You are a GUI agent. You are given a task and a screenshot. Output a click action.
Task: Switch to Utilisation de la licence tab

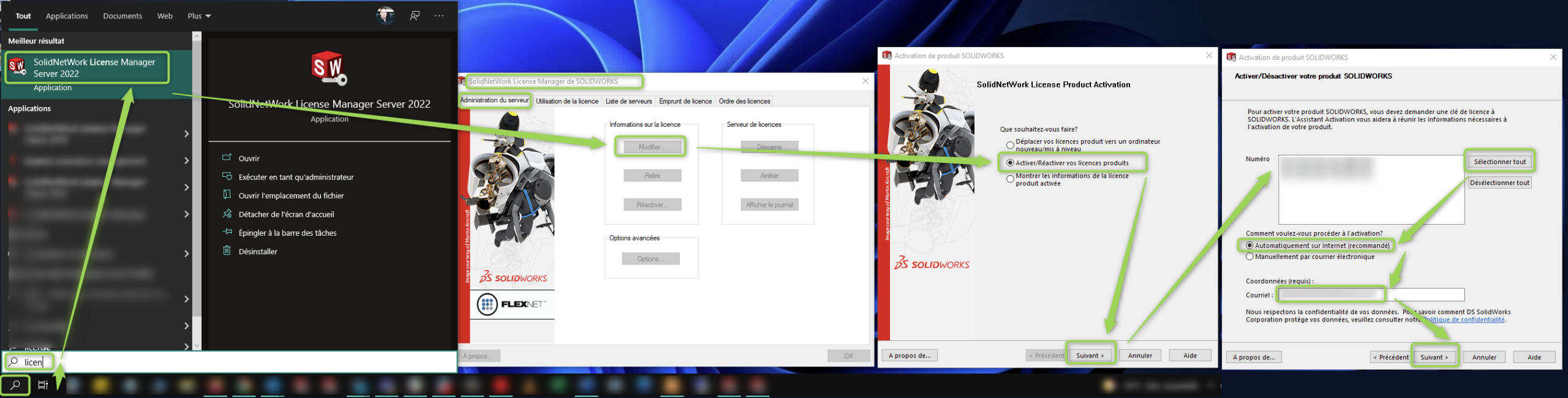click(567, 101)
